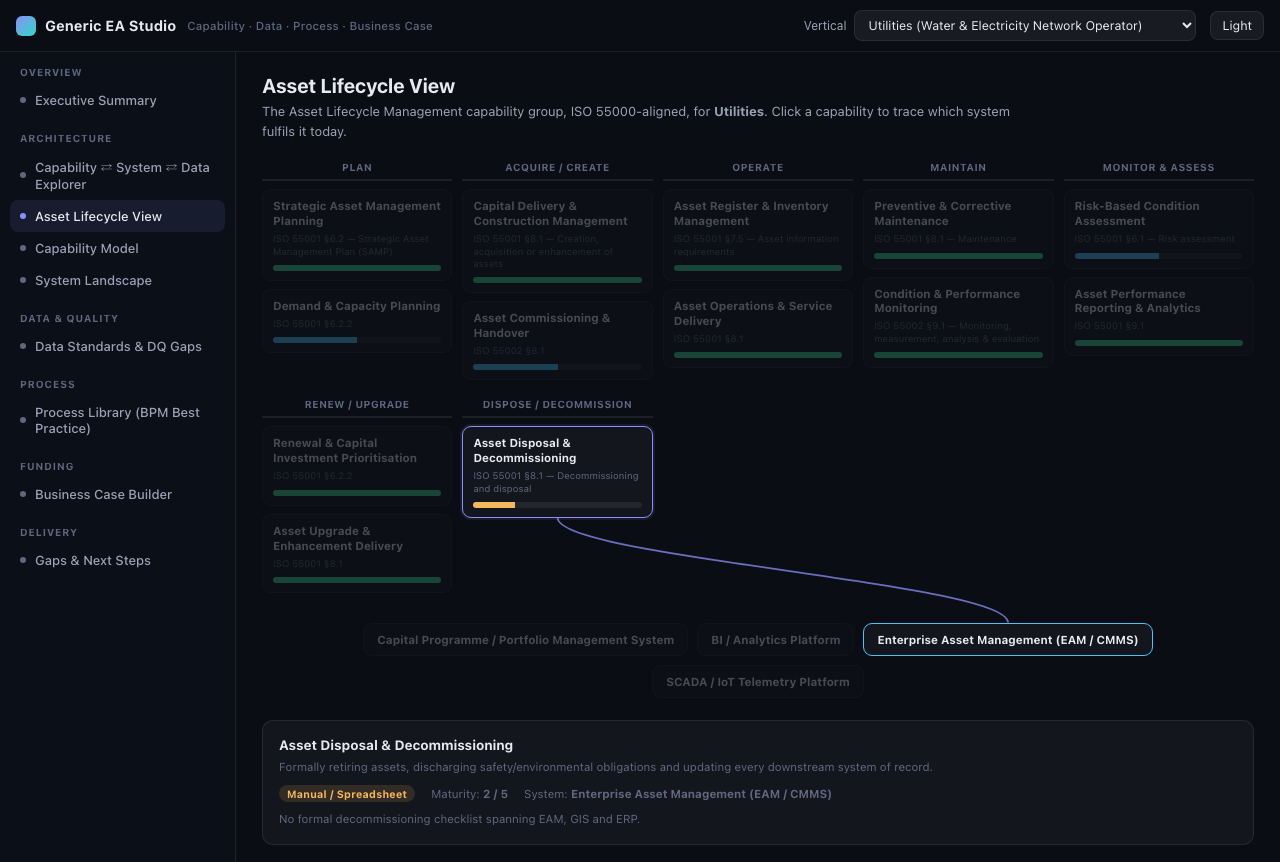
Task: Open Data Standards & DQ Gaps
Action: tap(118, 346)
